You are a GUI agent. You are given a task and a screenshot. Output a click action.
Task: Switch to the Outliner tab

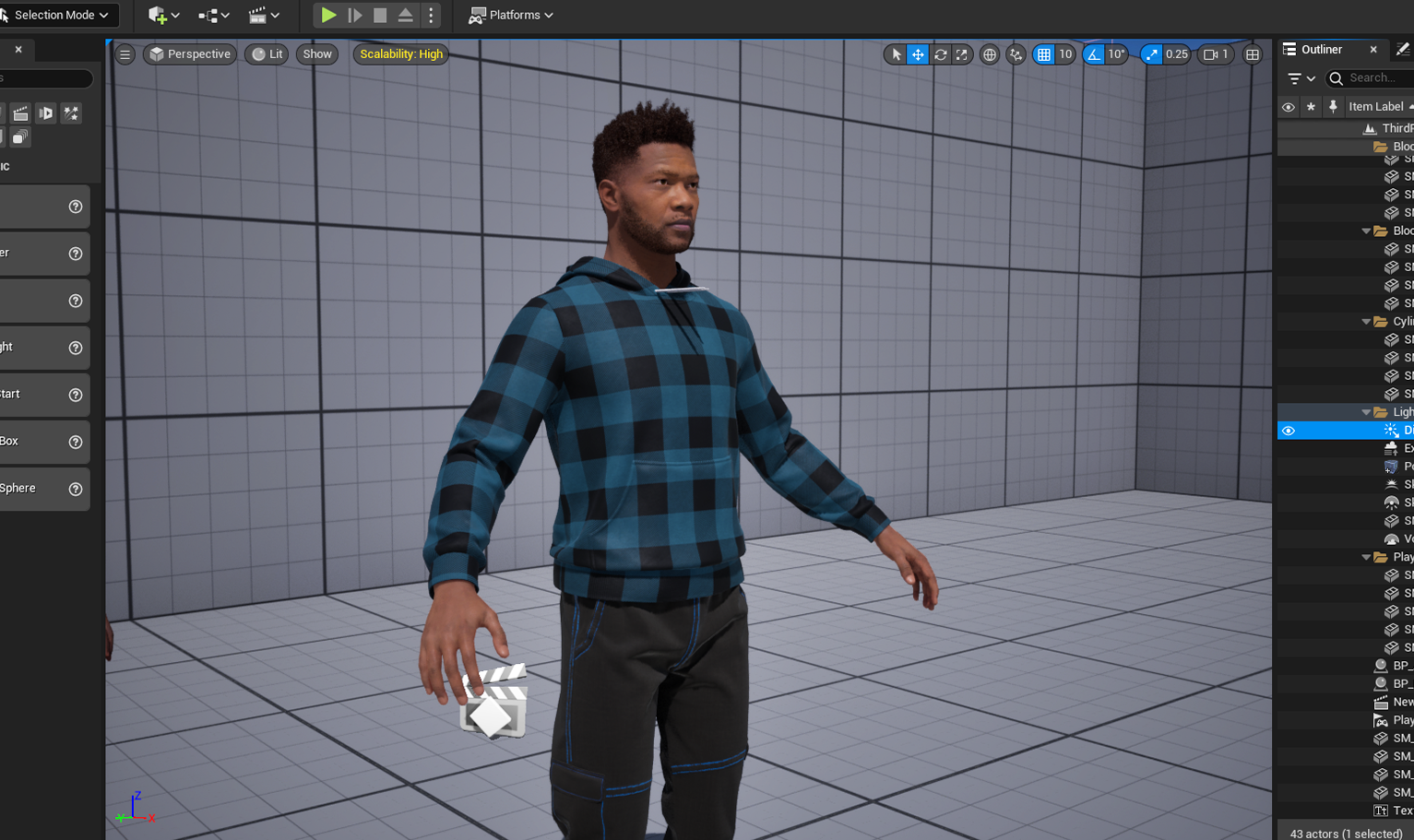(1323, 49)
